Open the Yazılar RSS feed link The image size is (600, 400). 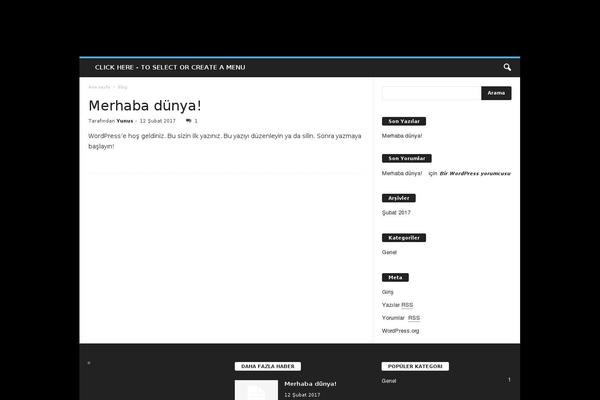[x=398, y=305]
